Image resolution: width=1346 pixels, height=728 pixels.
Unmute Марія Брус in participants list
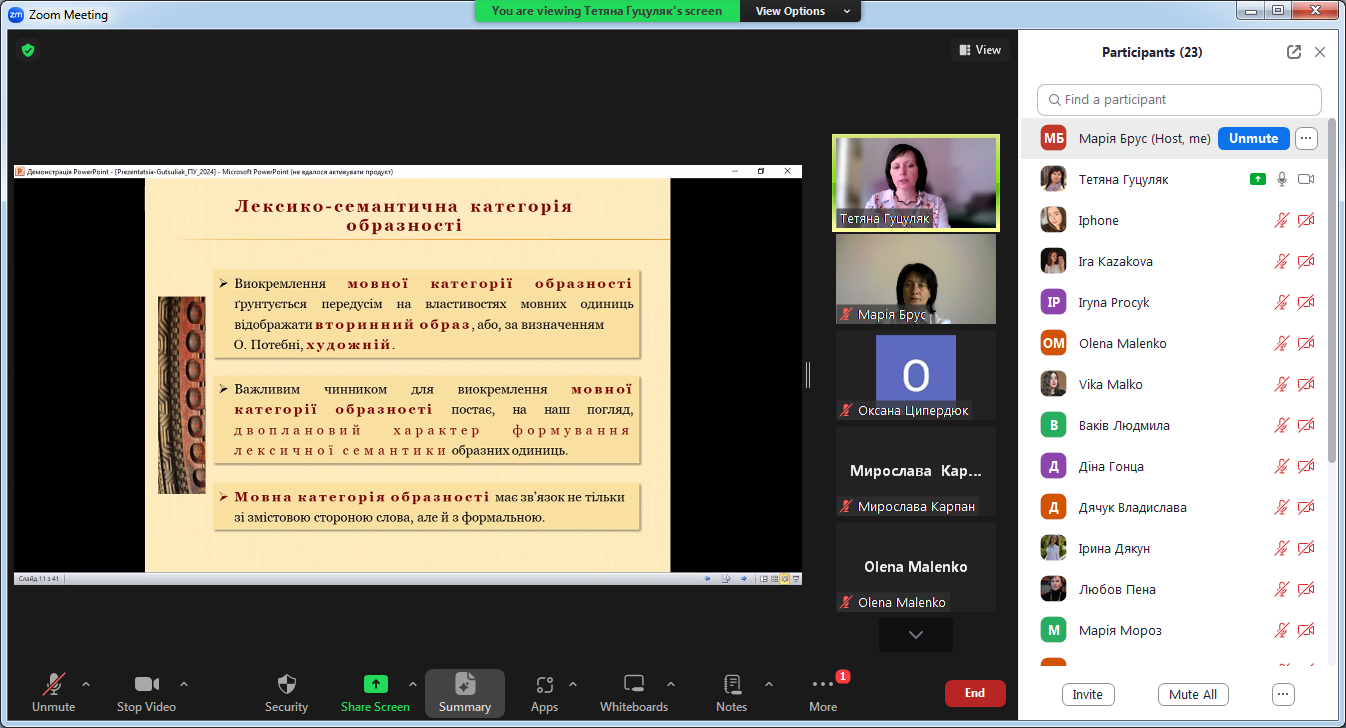(1253, 139)
